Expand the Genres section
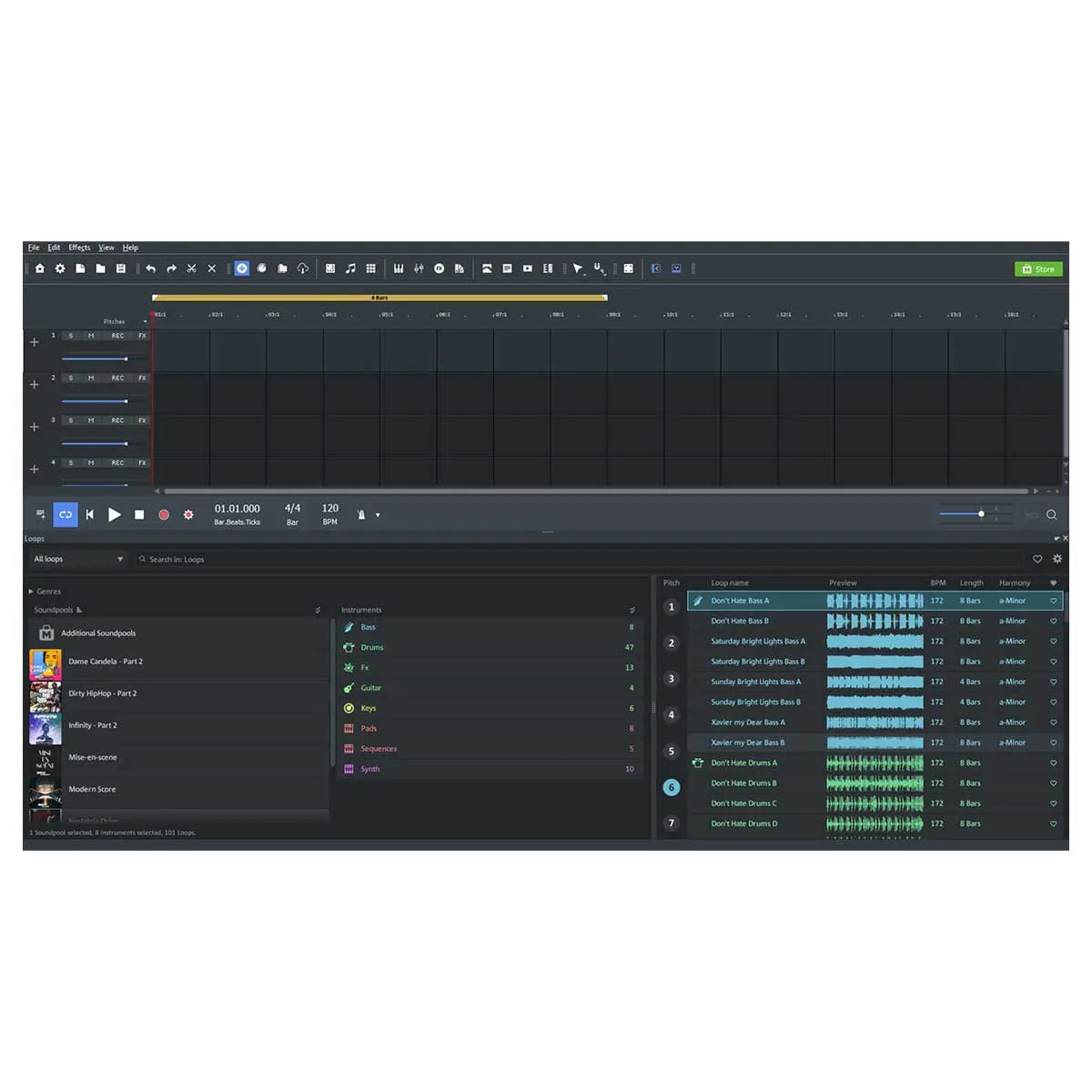 click(x=45, y=591)
